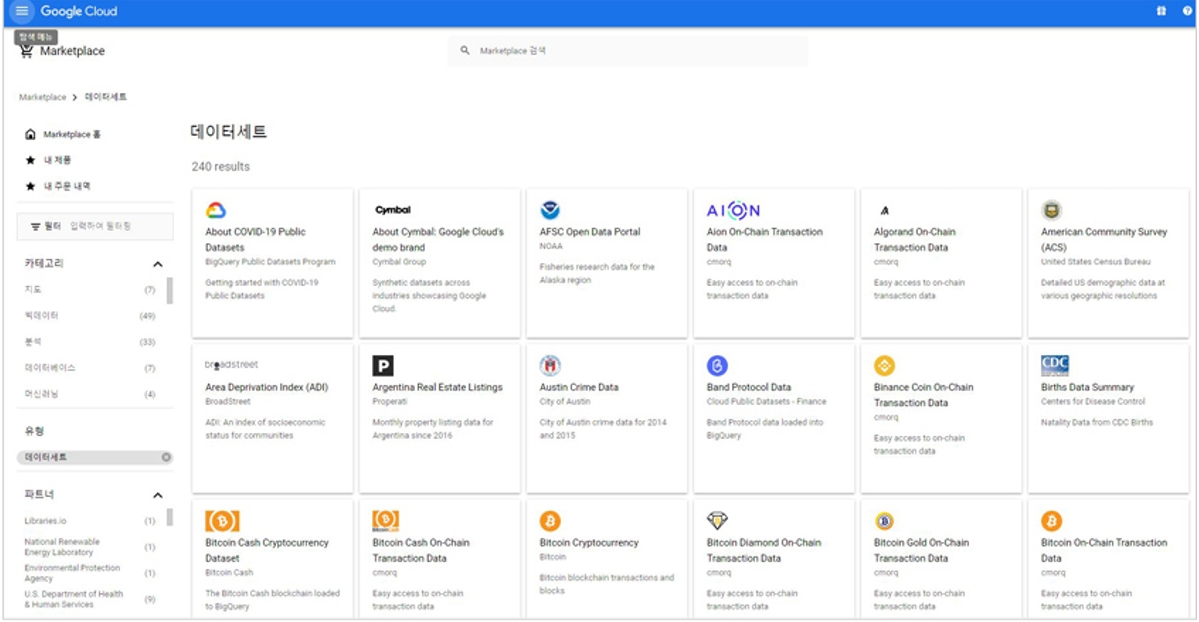Click the funnel filter icon in sidebar
1199x622 pixels.
[35, 226]
